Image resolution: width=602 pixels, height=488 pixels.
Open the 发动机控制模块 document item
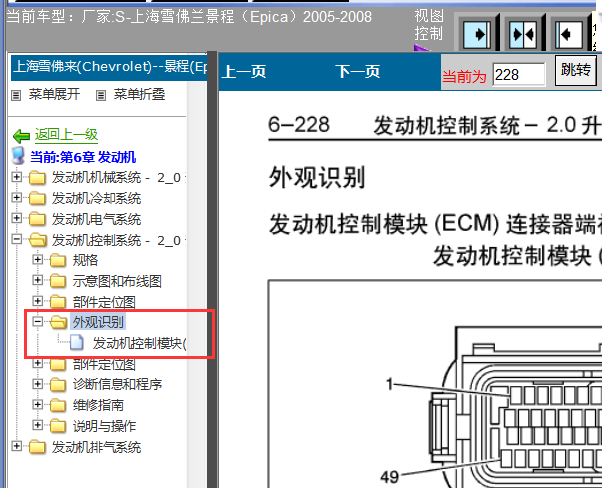point(140,343)
